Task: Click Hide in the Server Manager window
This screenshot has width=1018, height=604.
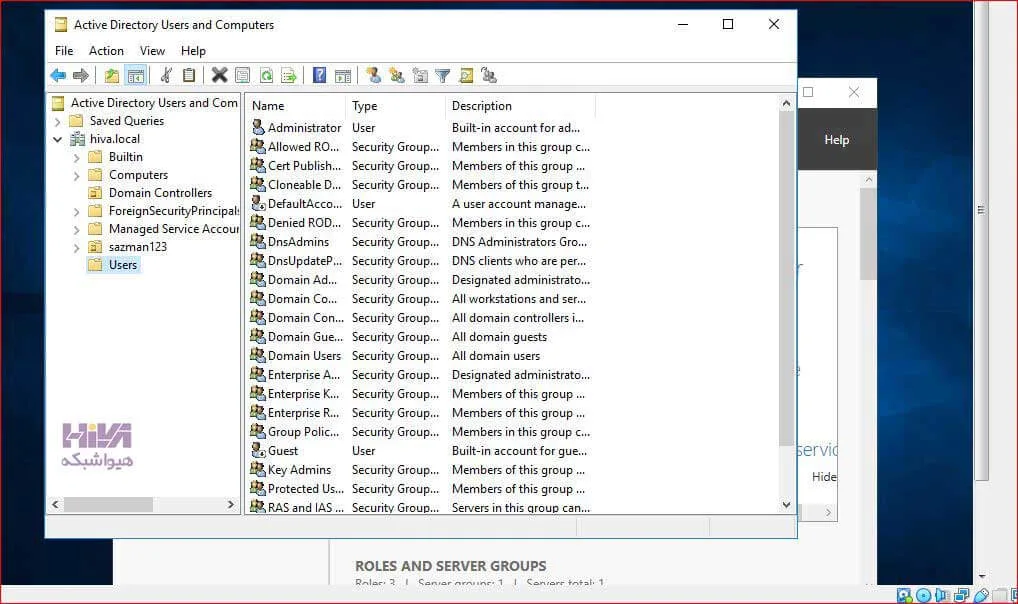Action: pos(824,477)
